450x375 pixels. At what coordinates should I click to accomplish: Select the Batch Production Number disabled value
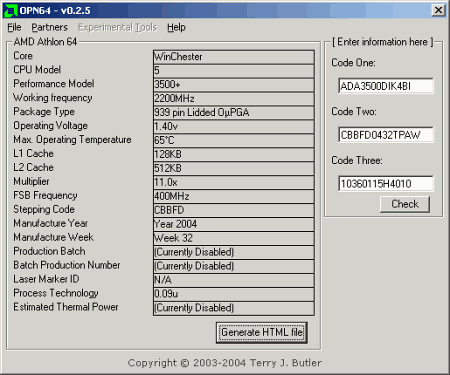point(234,267)
